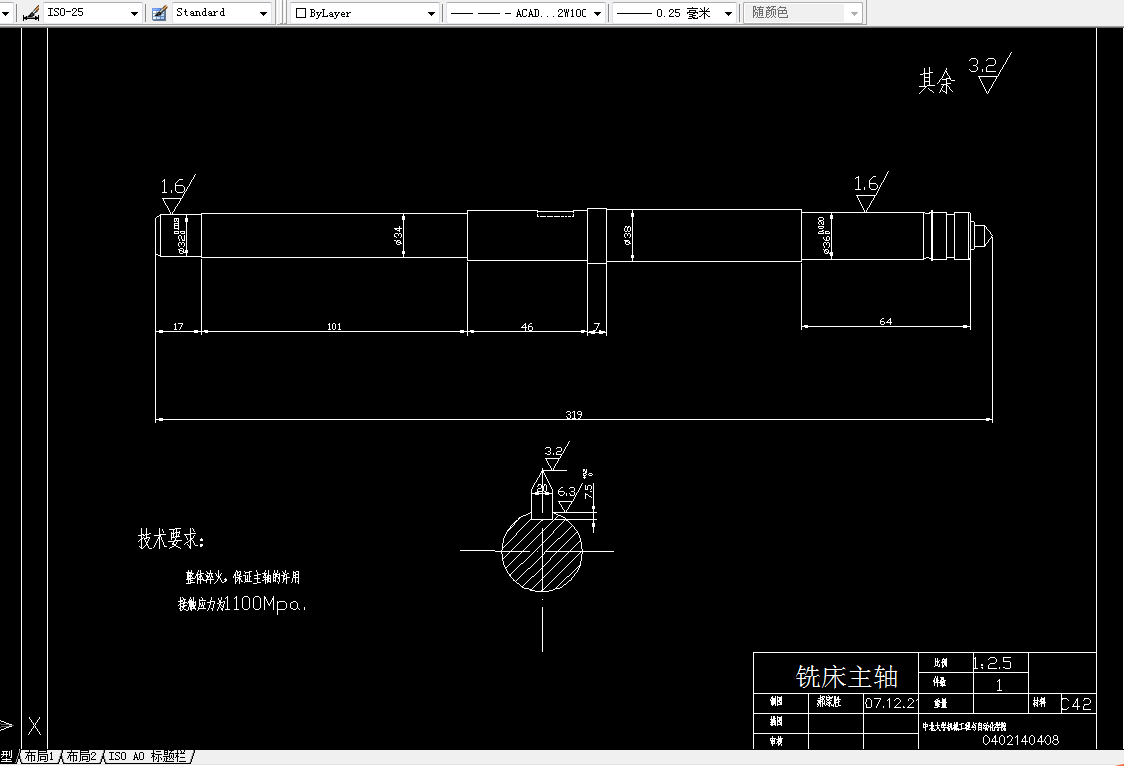Screen dimensions: 1124x766
Task: Click the 3.2 roughness symbol next to 其余
Action: click(x=989, y=73)
